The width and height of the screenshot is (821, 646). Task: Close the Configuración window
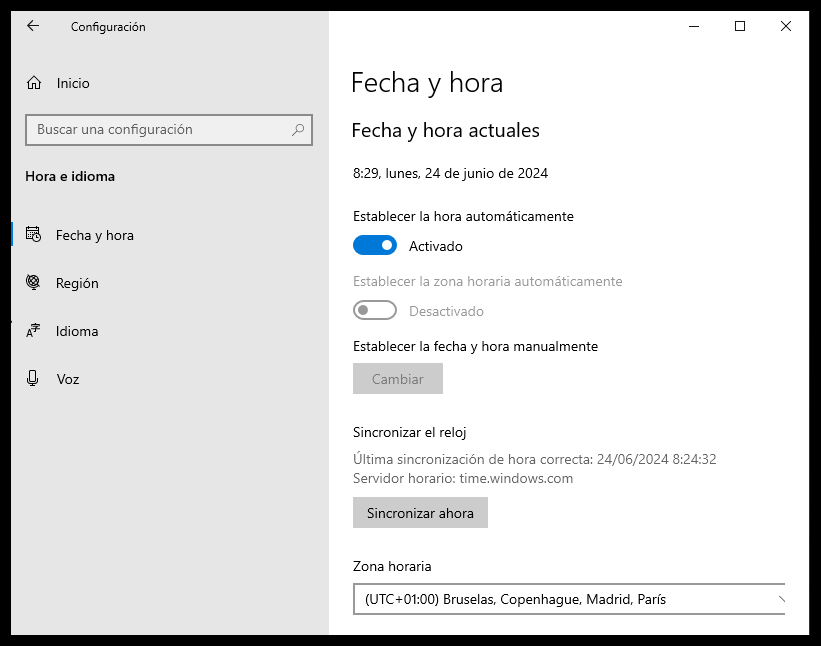tap(786, 26)
